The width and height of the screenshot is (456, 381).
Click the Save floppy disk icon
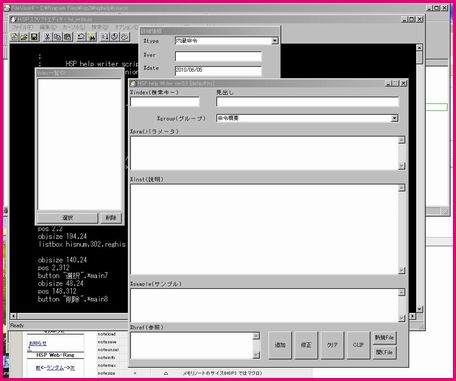34,37
